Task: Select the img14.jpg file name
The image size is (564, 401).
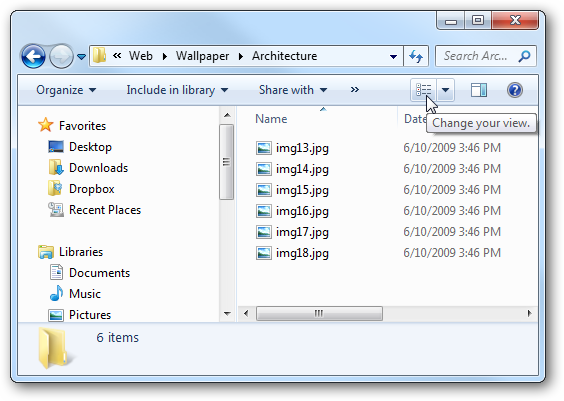Action: pyautogui.click(x=302, y=169)
